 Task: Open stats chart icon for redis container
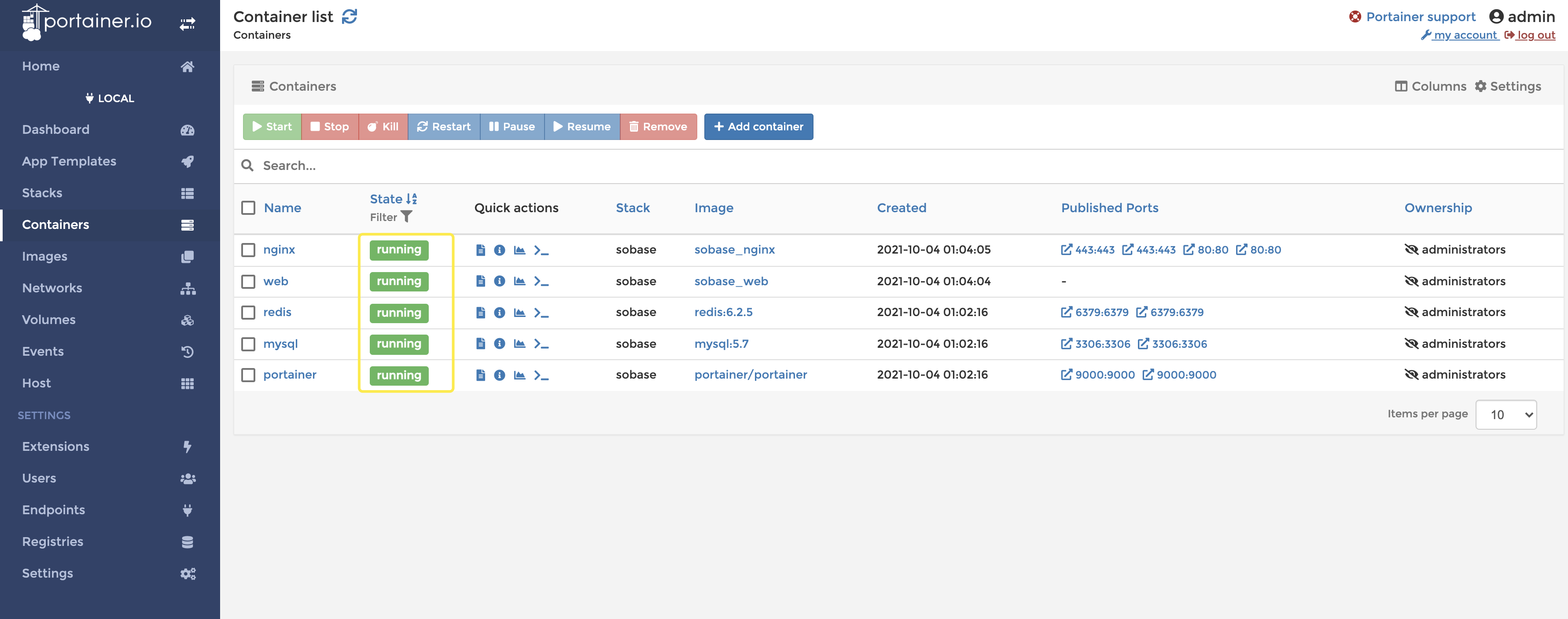pyautogui.click(x=519, y=313)
